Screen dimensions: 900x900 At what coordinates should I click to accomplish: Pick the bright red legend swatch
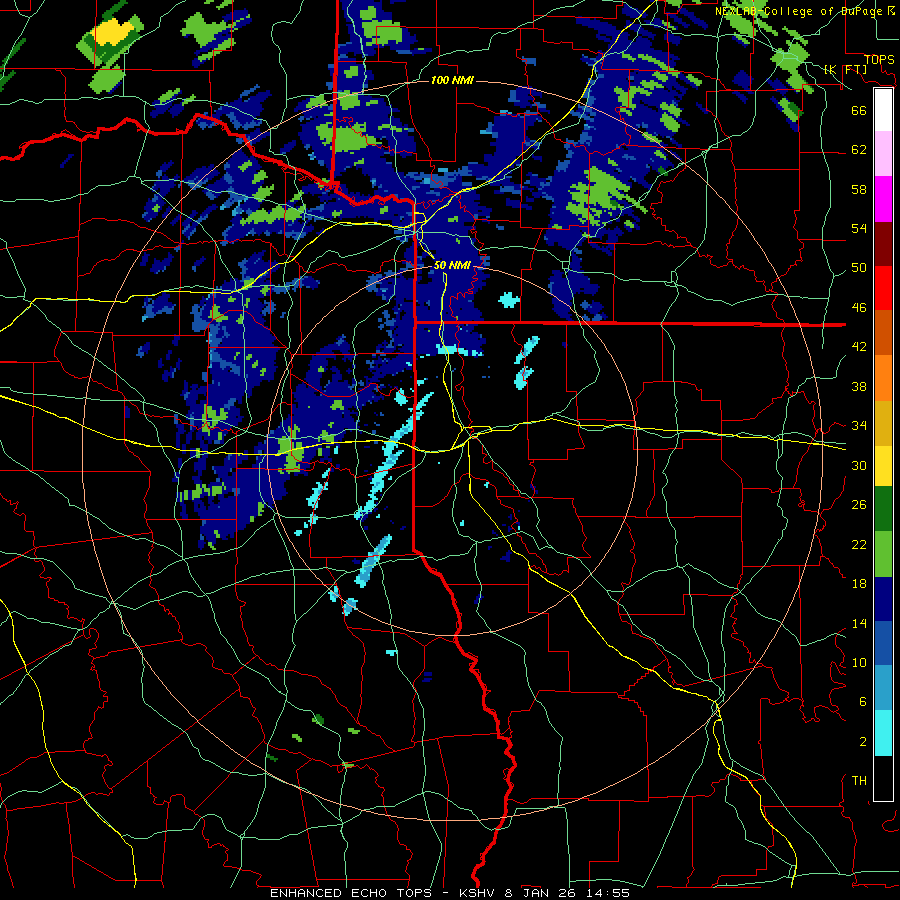883,288
